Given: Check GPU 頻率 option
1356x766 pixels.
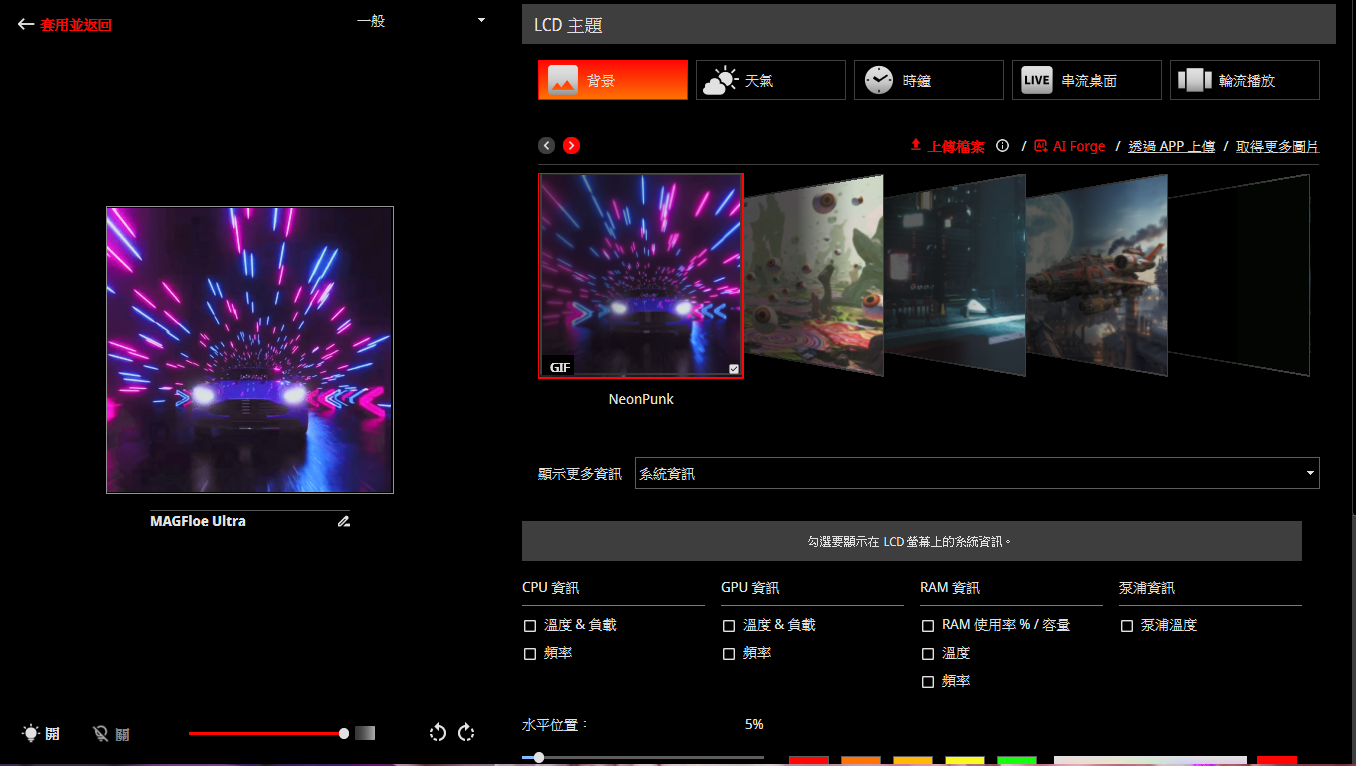Looking at the screenshot, I should pos(729,654).
